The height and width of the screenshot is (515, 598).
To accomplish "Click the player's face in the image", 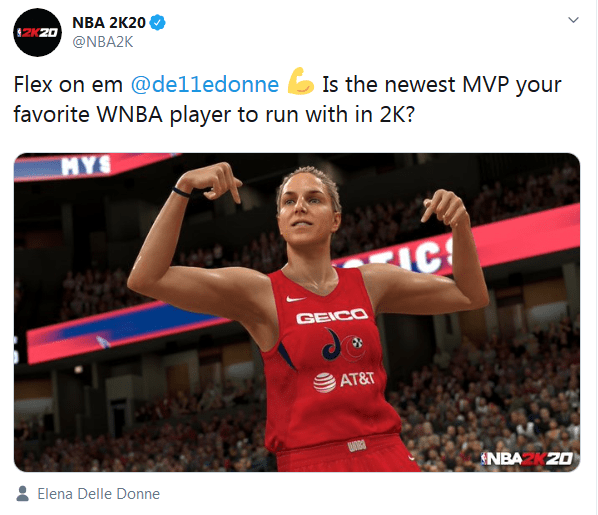I will click(307, 209).
